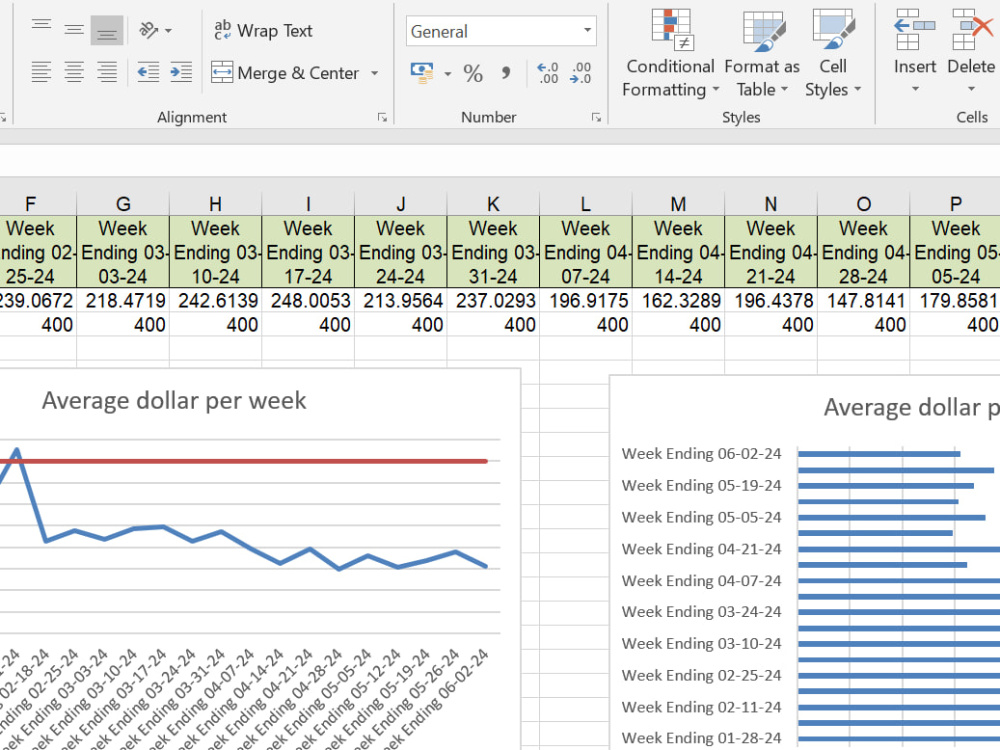Image resolution: width=1000 pixels, height=750 pixels.
Task: Select the bar chart title
Action: click(x=911, y=408)
